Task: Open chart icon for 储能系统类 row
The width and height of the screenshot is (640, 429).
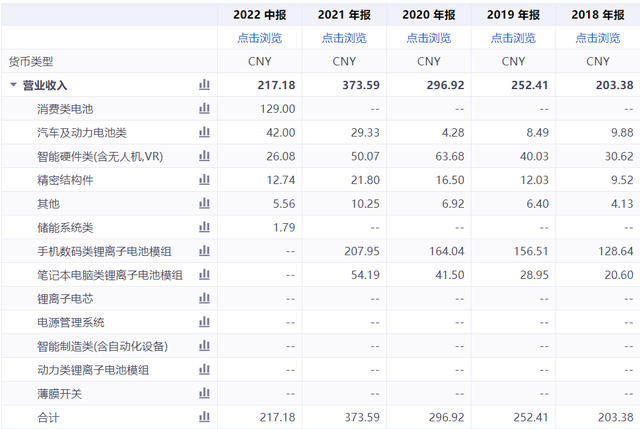Action: [x=204, y=227]
